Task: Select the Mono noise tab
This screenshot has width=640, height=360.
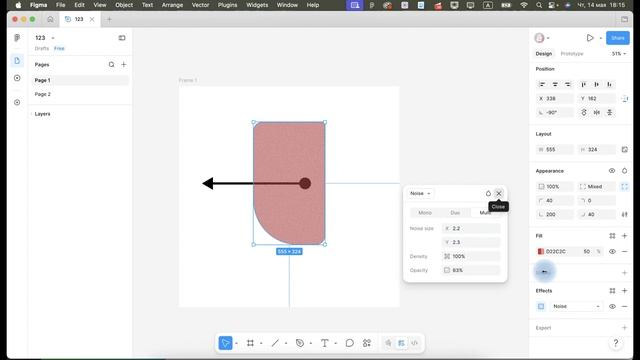Action: [x=425, y=213]
